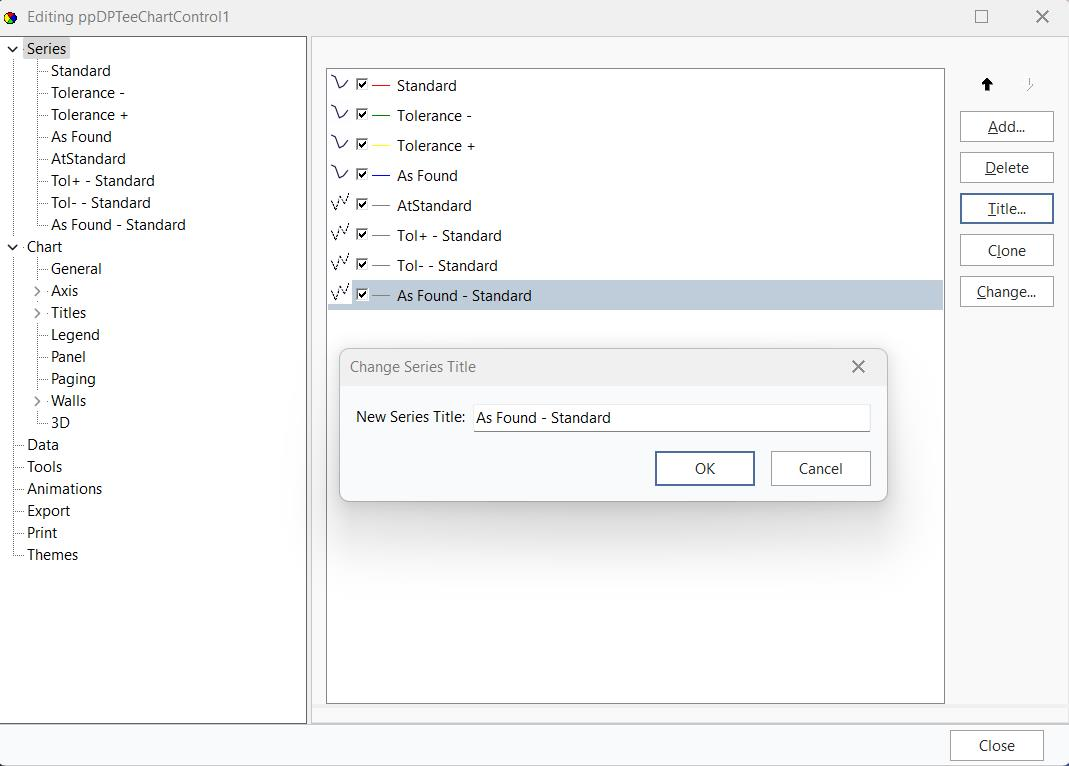1069x766 pixels.
Task: Uncheck the Standard series checkbox
Action: pyautogui.click(x=362, y=85)
